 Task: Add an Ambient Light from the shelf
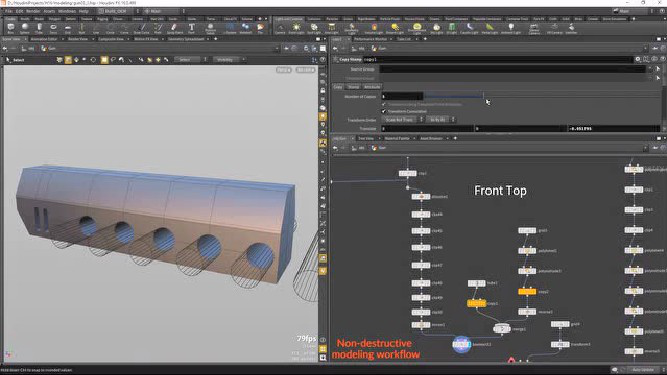[x=511, y=28]
